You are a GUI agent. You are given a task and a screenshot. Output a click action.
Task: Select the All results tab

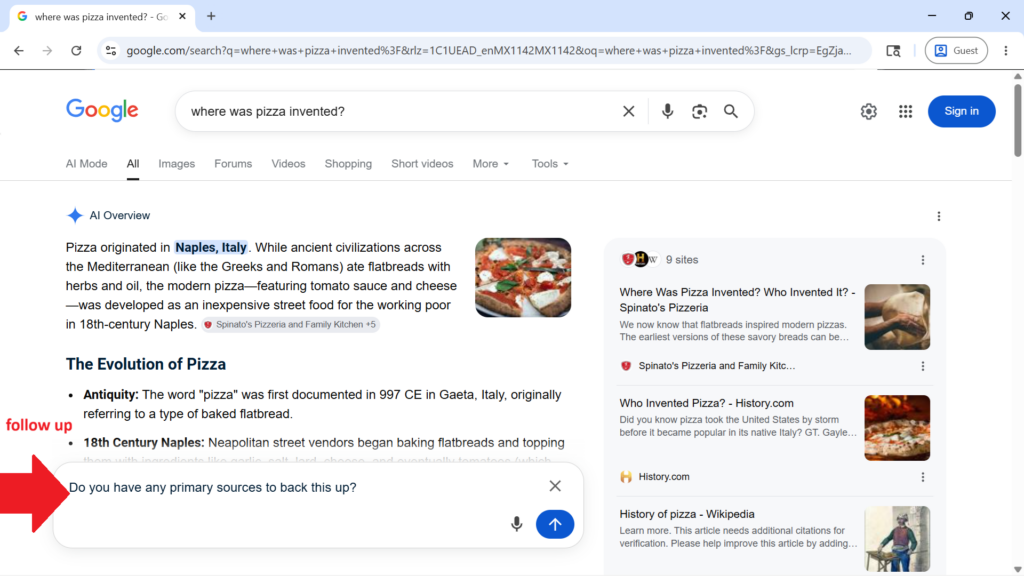133,164
